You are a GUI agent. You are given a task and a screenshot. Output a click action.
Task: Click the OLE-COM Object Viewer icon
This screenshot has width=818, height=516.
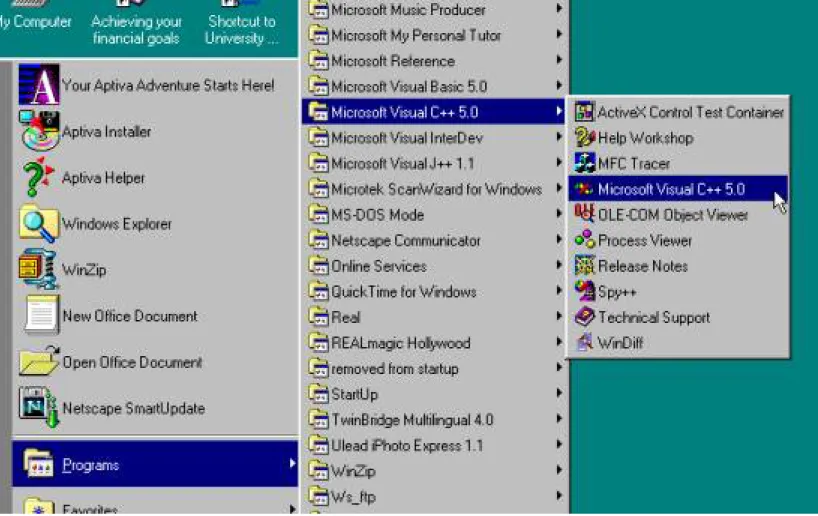[584, 214]
